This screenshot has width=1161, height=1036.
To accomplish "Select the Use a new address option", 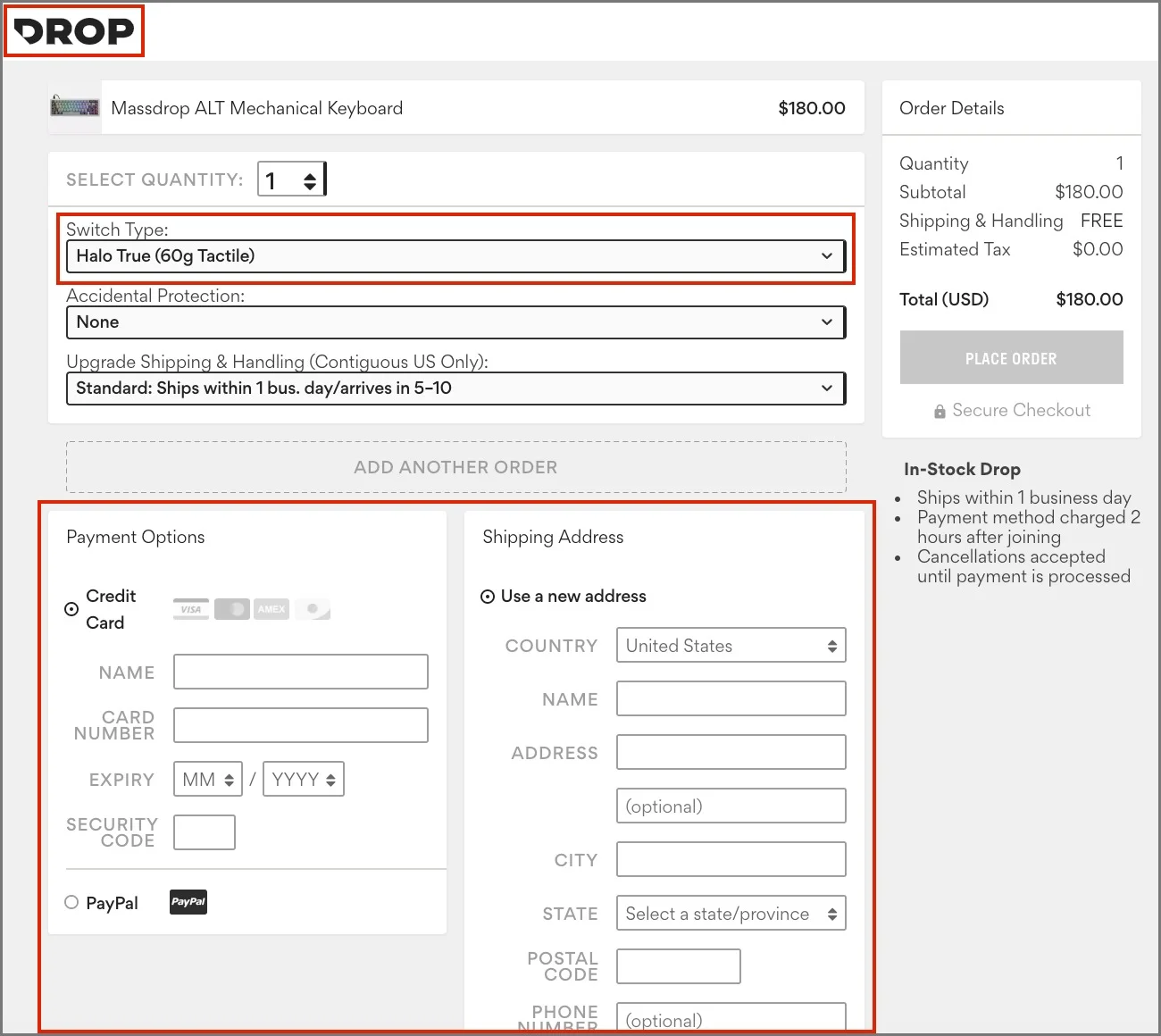I will pyautogui.click(x=488, y=597).
